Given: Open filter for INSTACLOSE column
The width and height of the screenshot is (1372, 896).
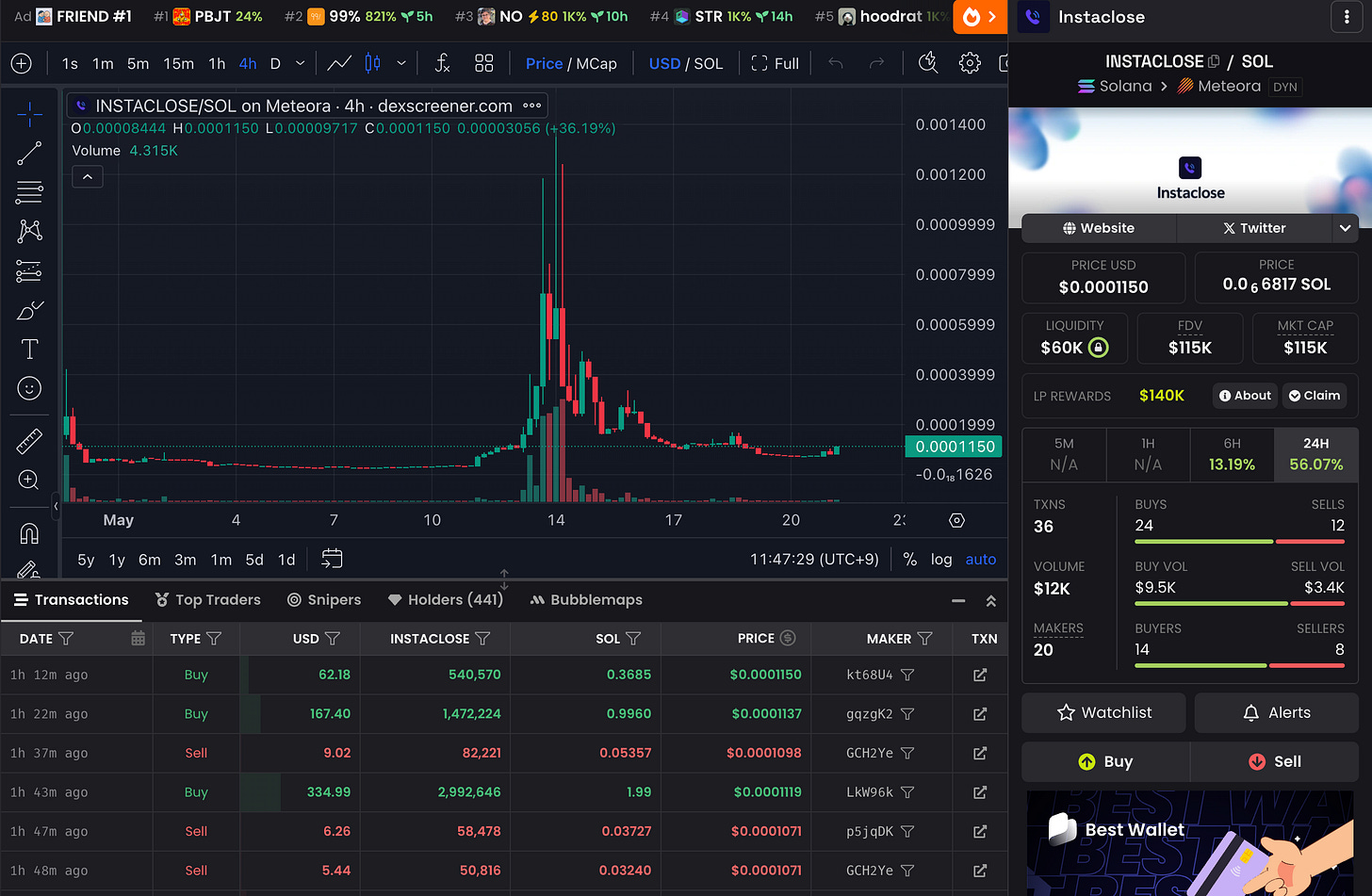Looking at the screenshot, I should coord(482,639).
